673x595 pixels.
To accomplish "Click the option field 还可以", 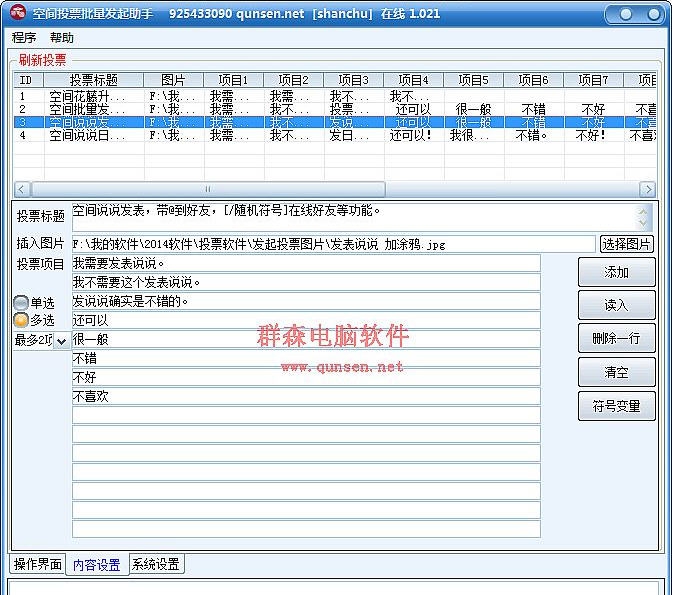I will click(306, 320).
